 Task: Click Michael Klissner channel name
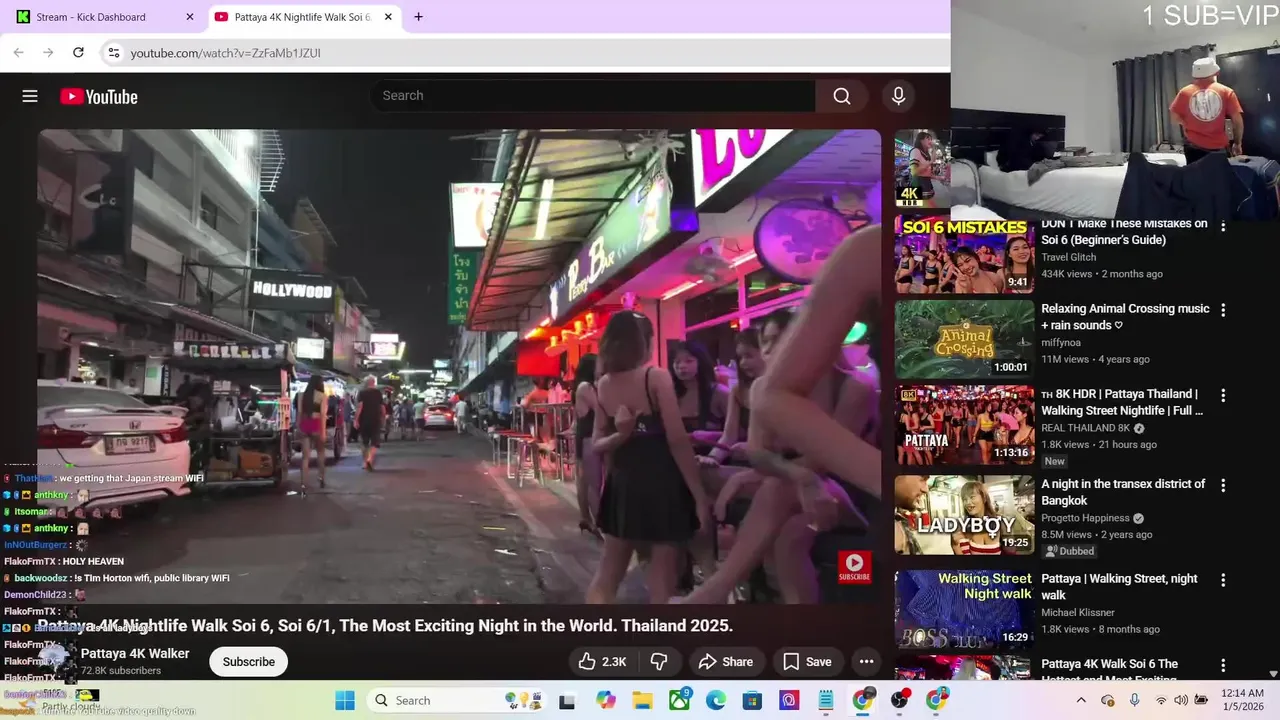[x=1079, y=612]
